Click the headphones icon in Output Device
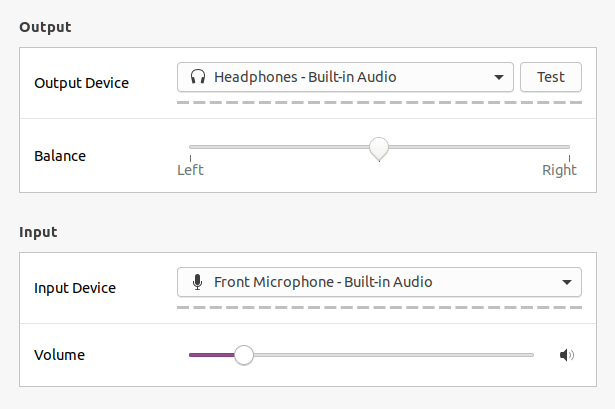The width and height of the screenshot is (615, 409). coord(198,77)
